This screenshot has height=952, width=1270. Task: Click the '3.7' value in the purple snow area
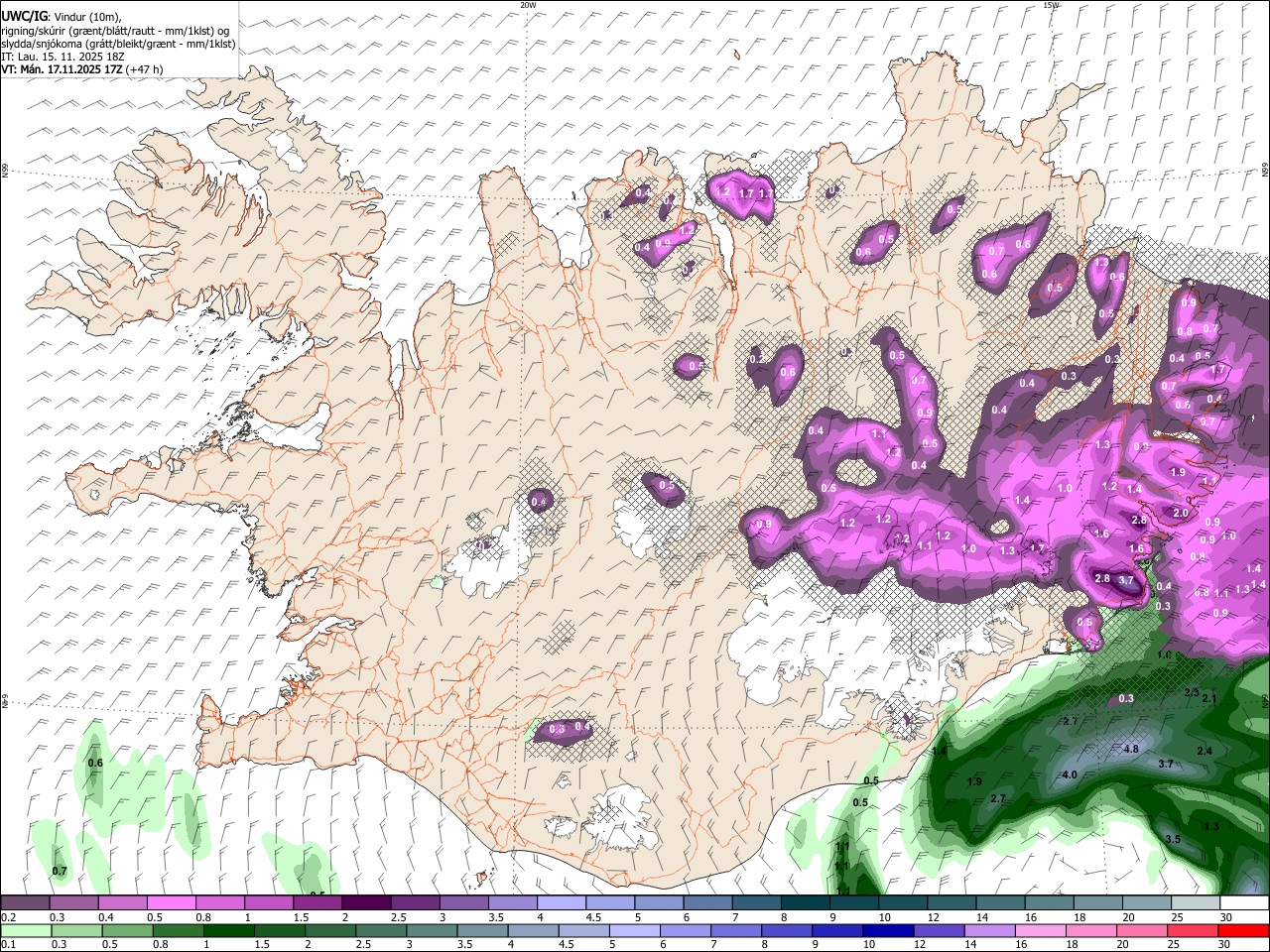click(1126, 580)
